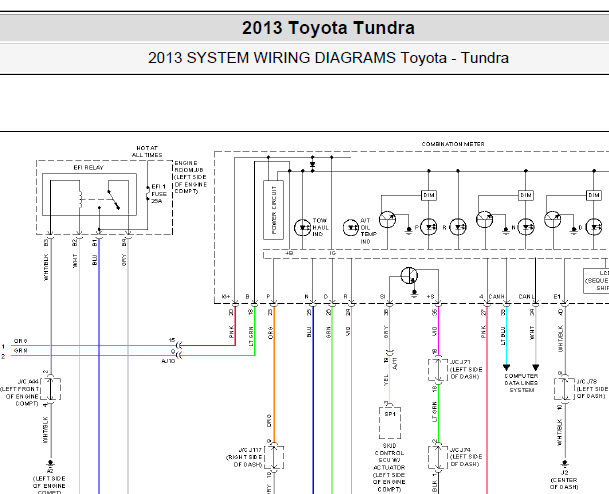Click the 'J/C J71 (LEFT SIDE OF DASH)' label
609x494 pixels.
point(466,369)
